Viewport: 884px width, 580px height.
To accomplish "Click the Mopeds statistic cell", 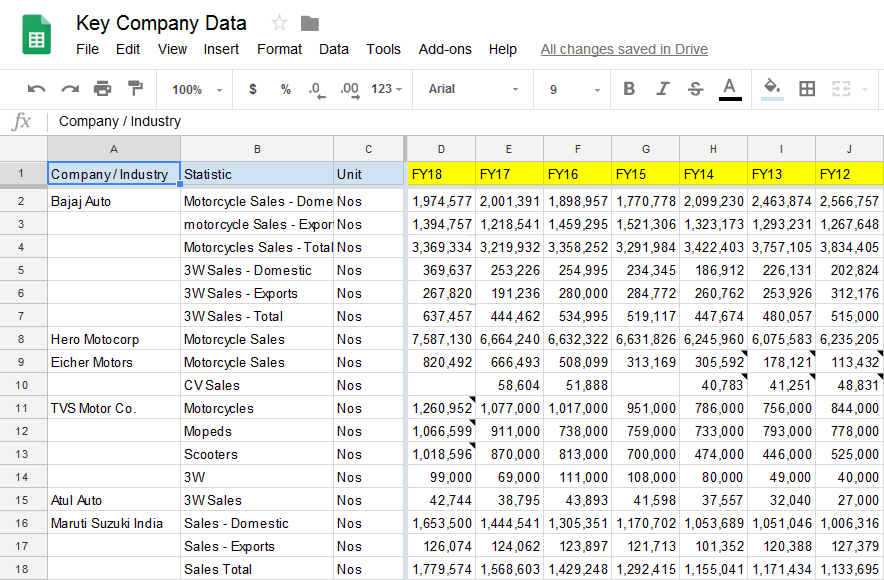I will [257, 431].
